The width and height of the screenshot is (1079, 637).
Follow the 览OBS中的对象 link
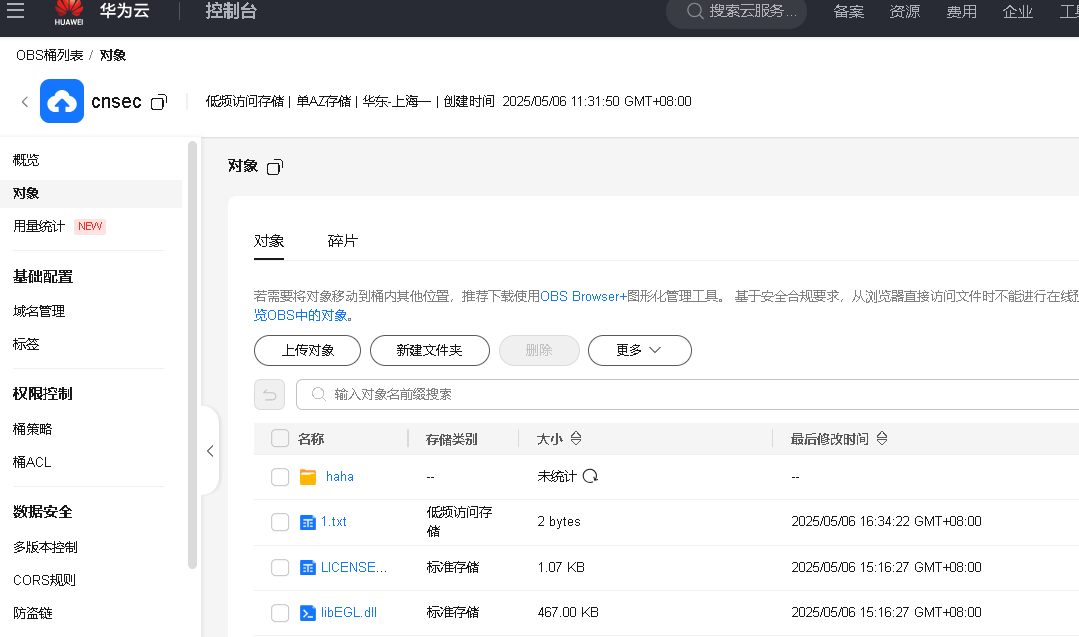[301, 315]
